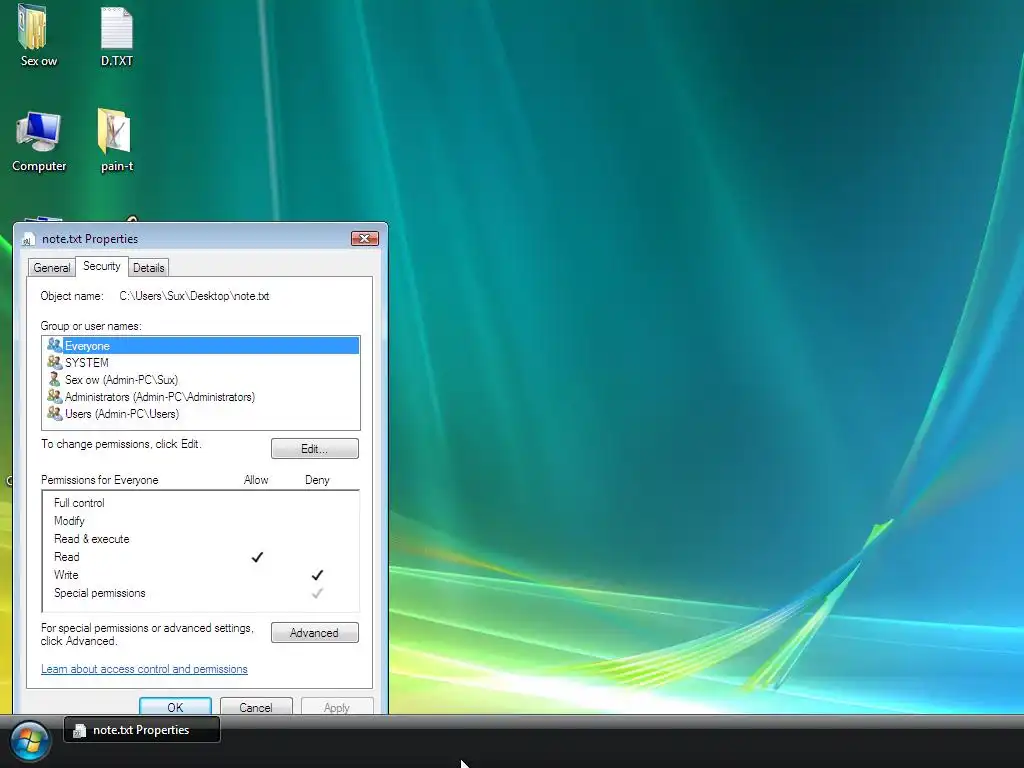This screenshot has width=1024, height=768.
Task: Open the Advanced permissions settings
Action: point(315,633)
